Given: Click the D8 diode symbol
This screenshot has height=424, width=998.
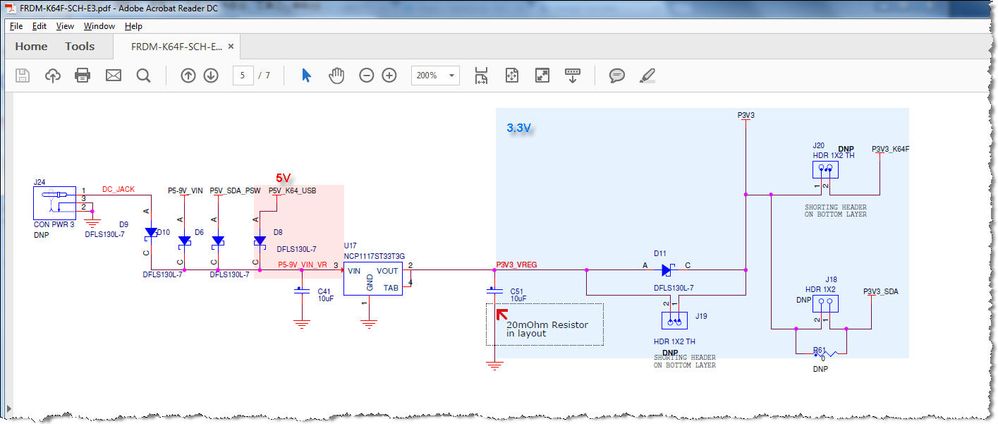Looking at the screenshot, I should [x=260, y=241].
